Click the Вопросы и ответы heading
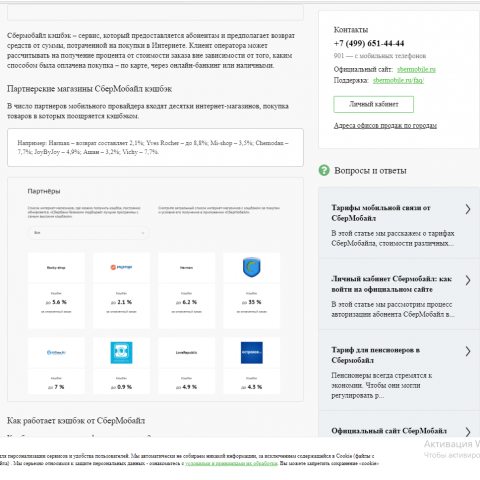Viewport: 480px width, 480px height. pos(370,171)
